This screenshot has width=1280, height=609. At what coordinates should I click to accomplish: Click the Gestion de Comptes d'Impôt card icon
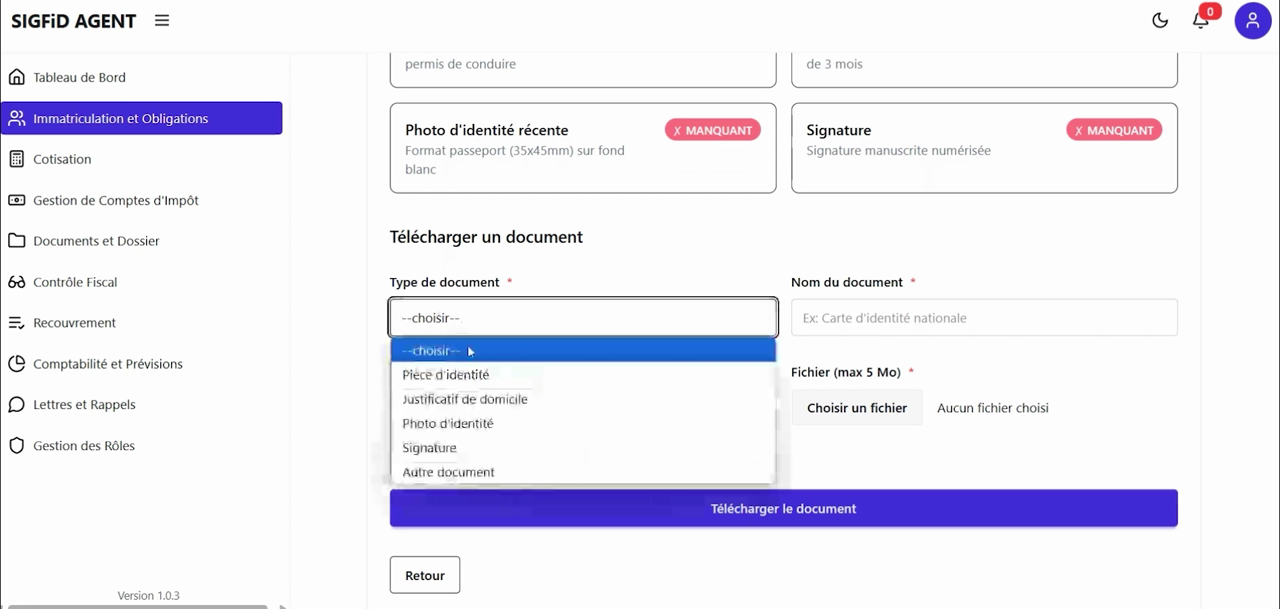tap(17, 200)
